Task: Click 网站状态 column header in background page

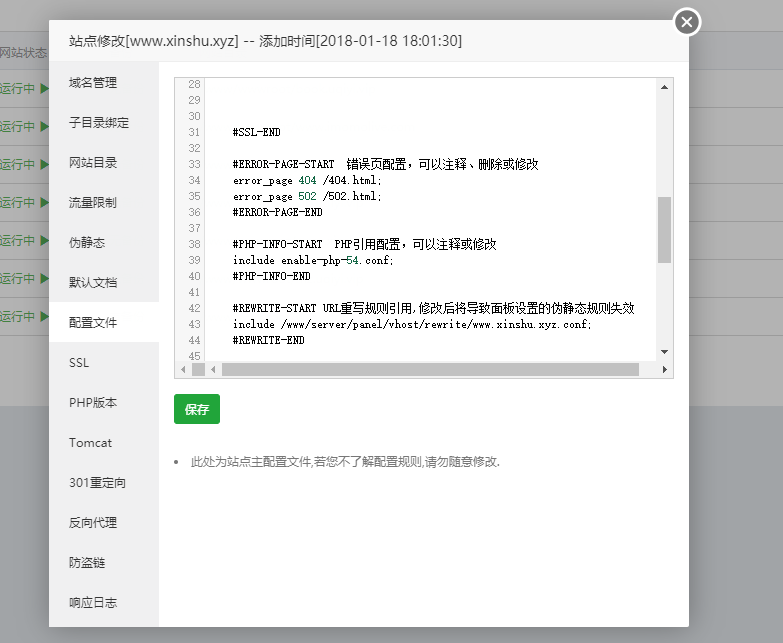Action: tap(23, 52)
